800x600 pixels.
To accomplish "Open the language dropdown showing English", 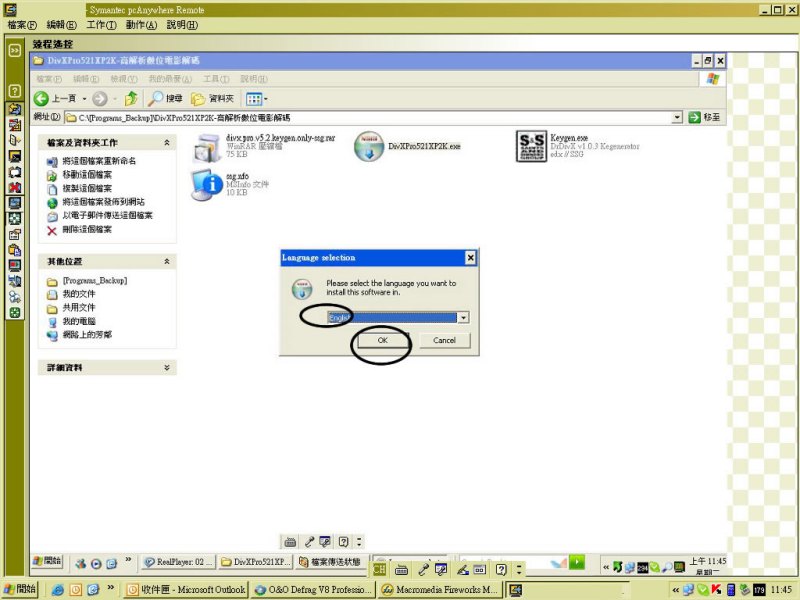I will (x=463, y=317).
